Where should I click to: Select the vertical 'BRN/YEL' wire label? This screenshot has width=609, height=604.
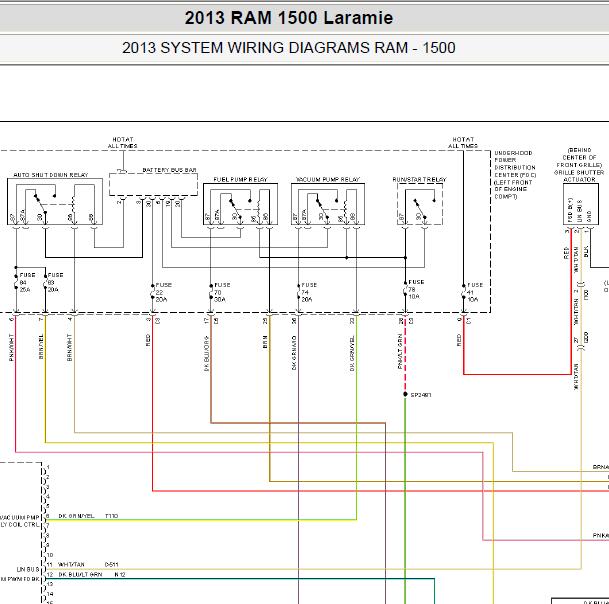(x=41, y=346)
